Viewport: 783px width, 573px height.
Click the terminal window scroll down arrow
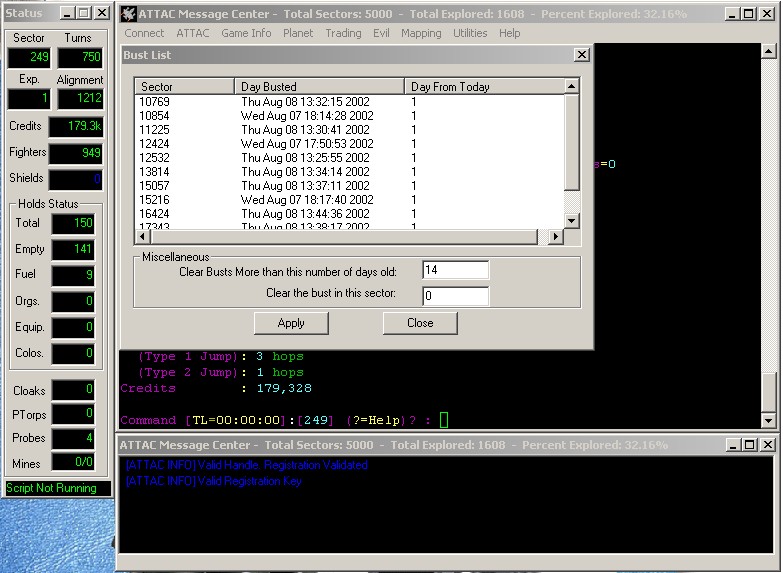[768, 421]
